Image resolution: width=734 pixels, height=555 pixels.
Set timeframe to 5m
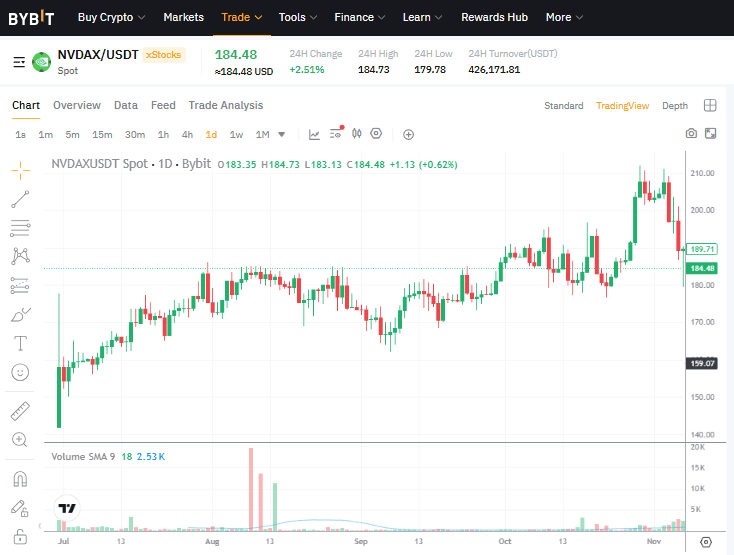pyautogui.click(x=72, y=135)
